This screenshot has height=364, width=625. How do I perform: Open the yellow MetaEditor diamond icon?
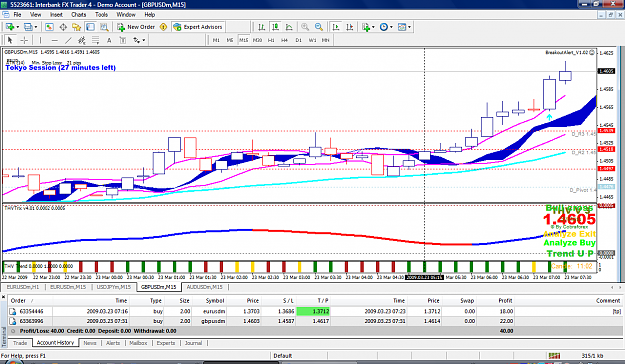tap(163, 27)
